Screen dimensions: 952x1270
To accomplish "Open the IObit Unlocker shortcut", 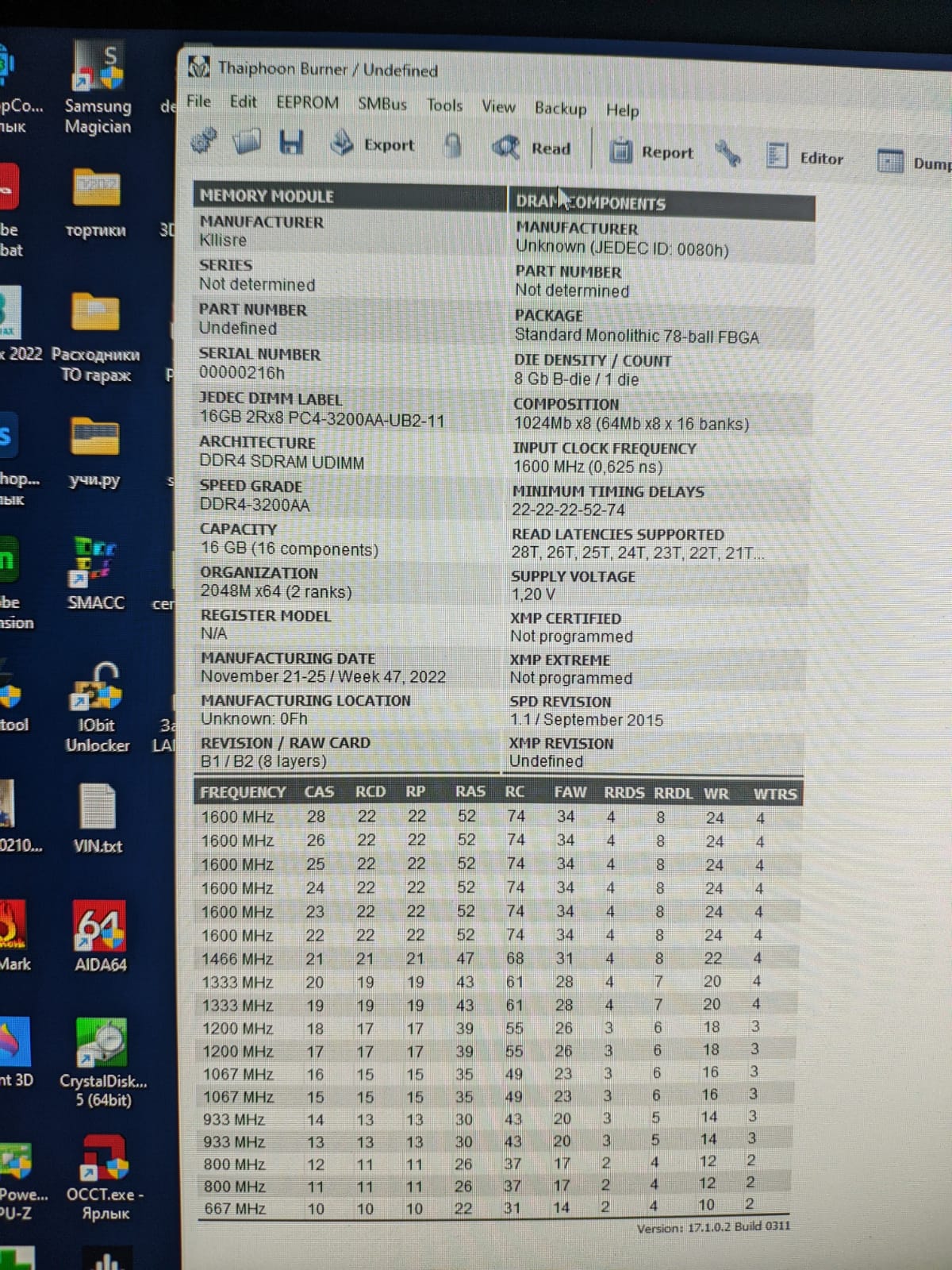I will [x=97, y=708].
